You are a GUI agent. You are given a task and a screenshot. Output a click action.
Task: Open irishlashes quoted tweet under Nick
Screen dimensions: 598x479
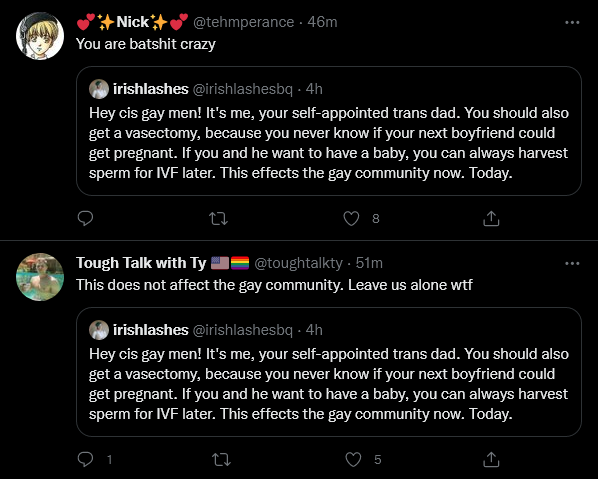[329, 131]
